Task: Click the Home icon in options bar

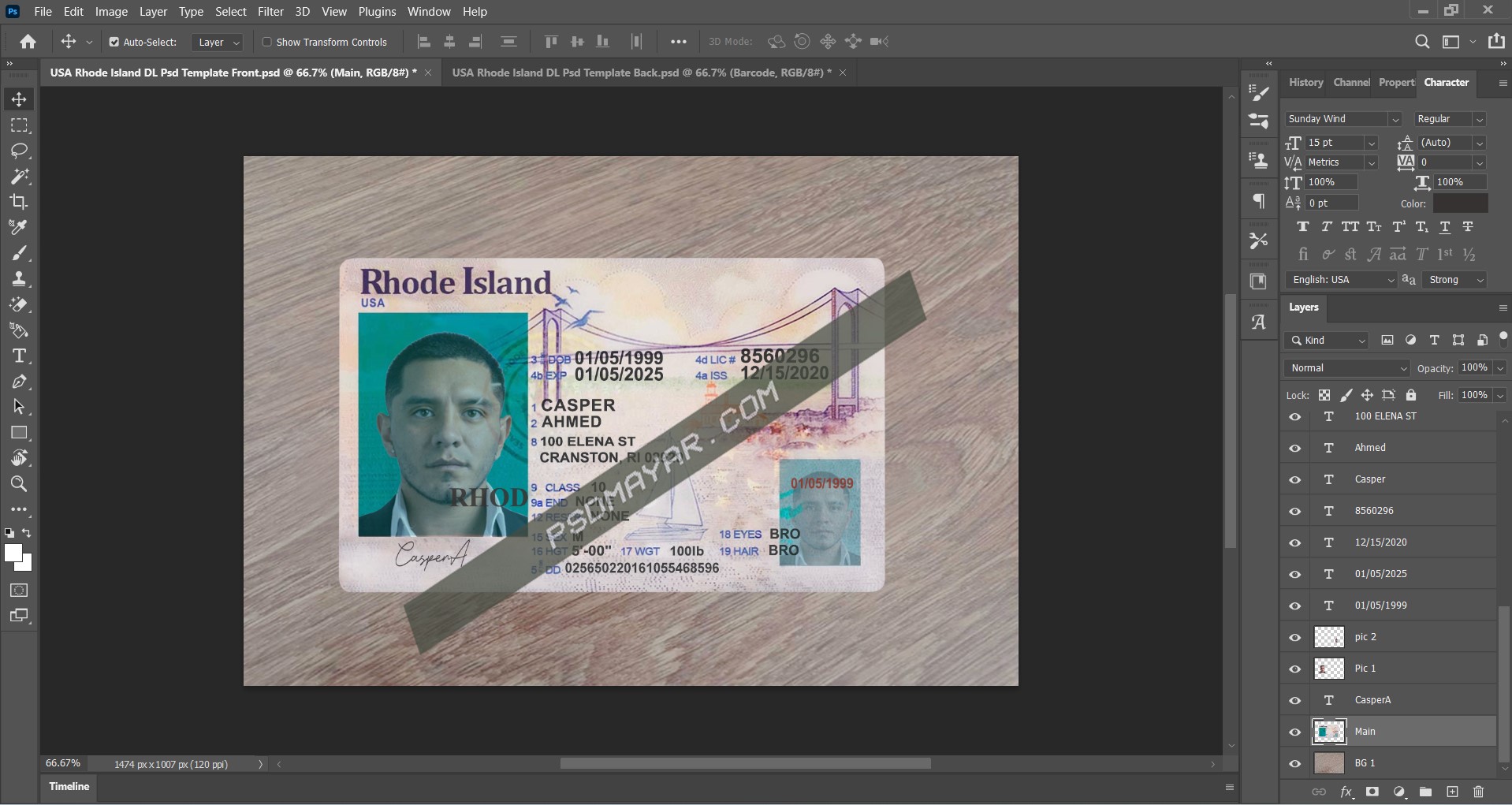Action: 28,42
